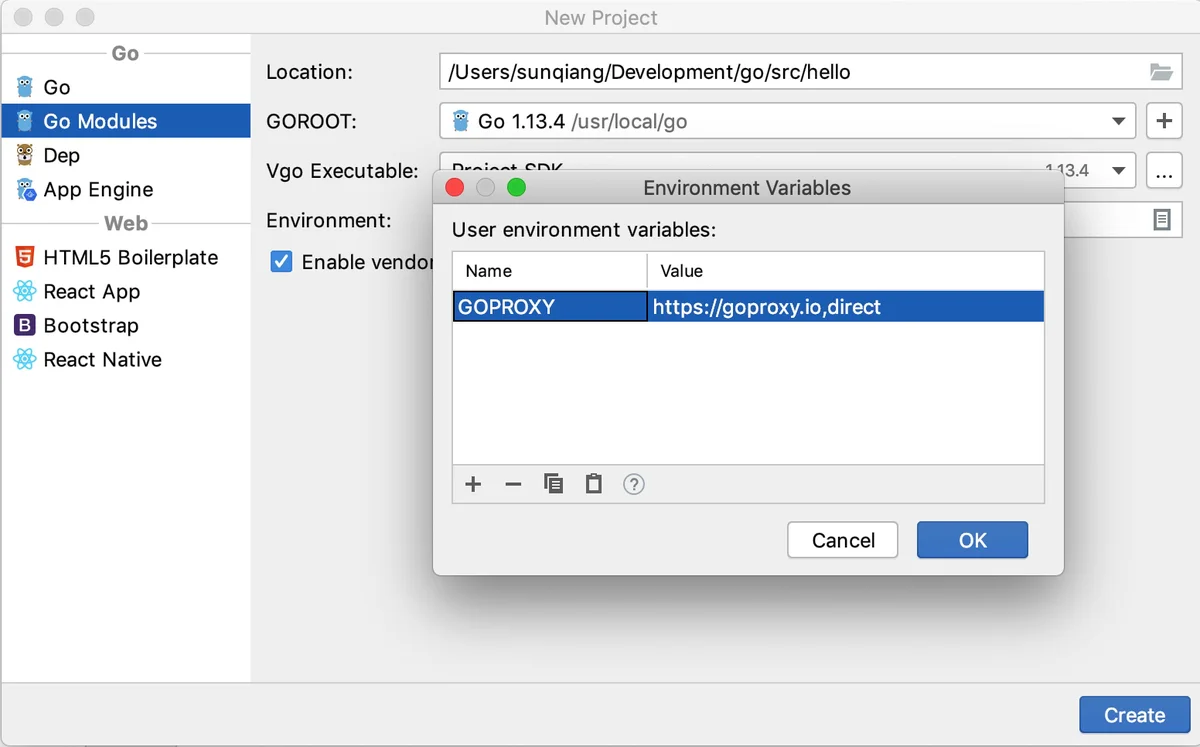Screen dimensions: 1200x747
Task: Click Create to make the project
Action: point(1134,715)
